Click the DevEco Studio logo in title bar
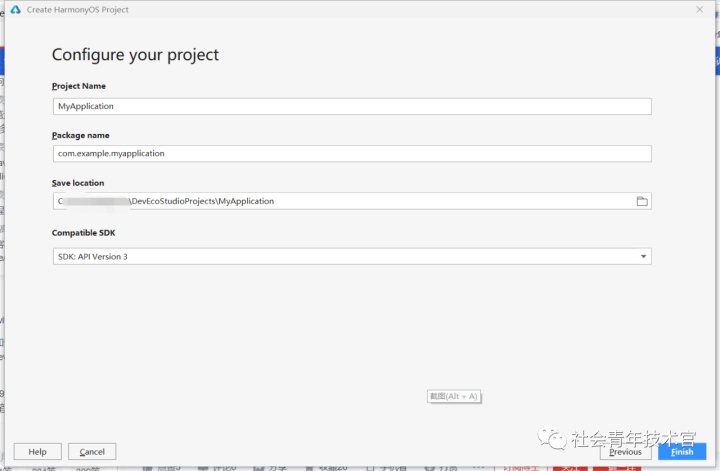The image size is (720, 471). [x=16, y=10]
